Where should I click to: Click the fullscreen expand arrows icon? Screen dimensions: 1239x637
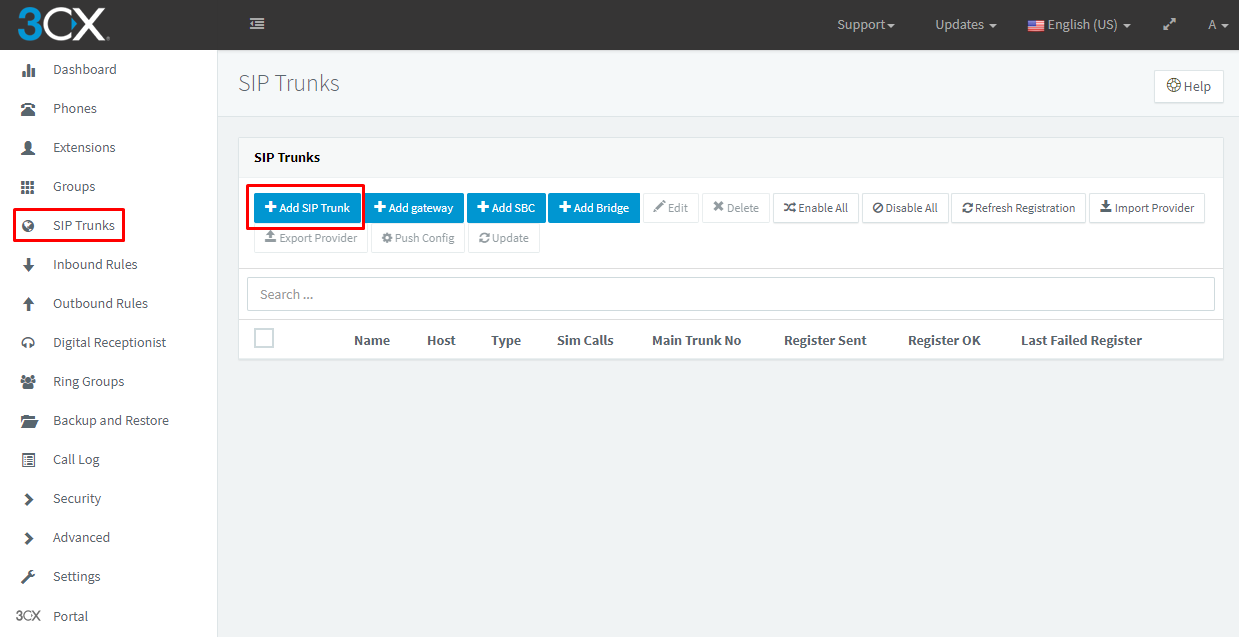1169,25
